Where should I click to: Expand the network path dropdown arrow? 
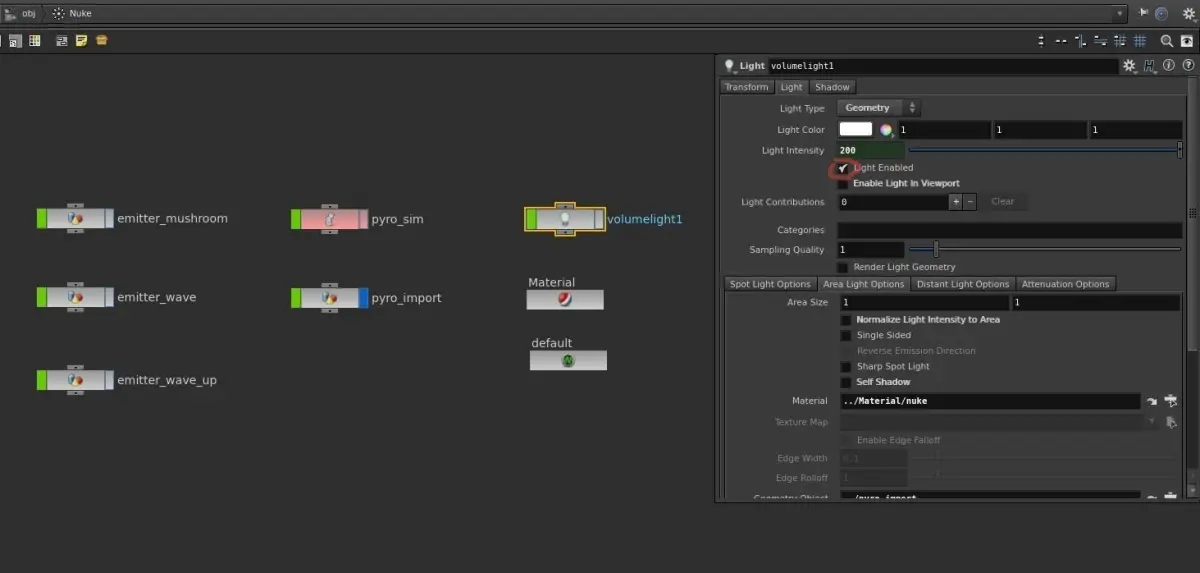click(x=1120, y=14)
